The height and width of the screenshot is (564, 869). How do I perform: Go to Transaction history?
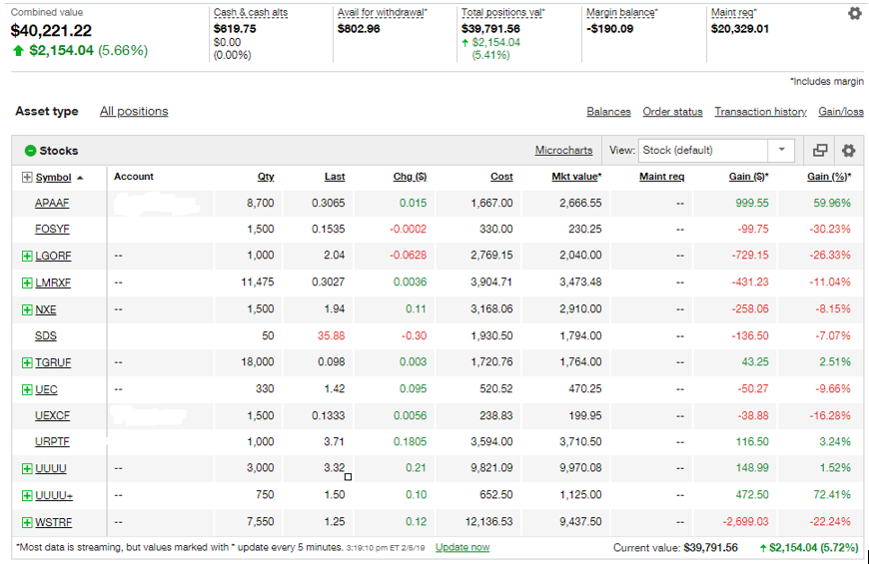(x=760, y=112)
